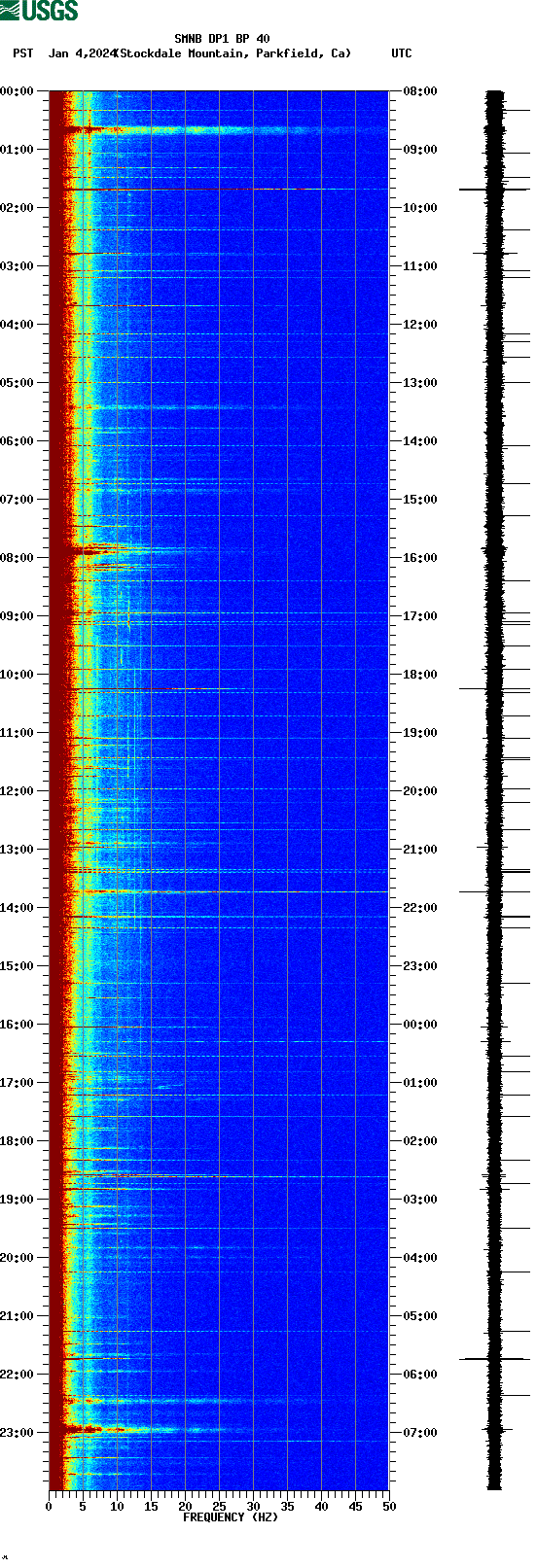Click the 22:00 UTC time label
Viewport: 537px width, 1568px height.
pos(420,908)
